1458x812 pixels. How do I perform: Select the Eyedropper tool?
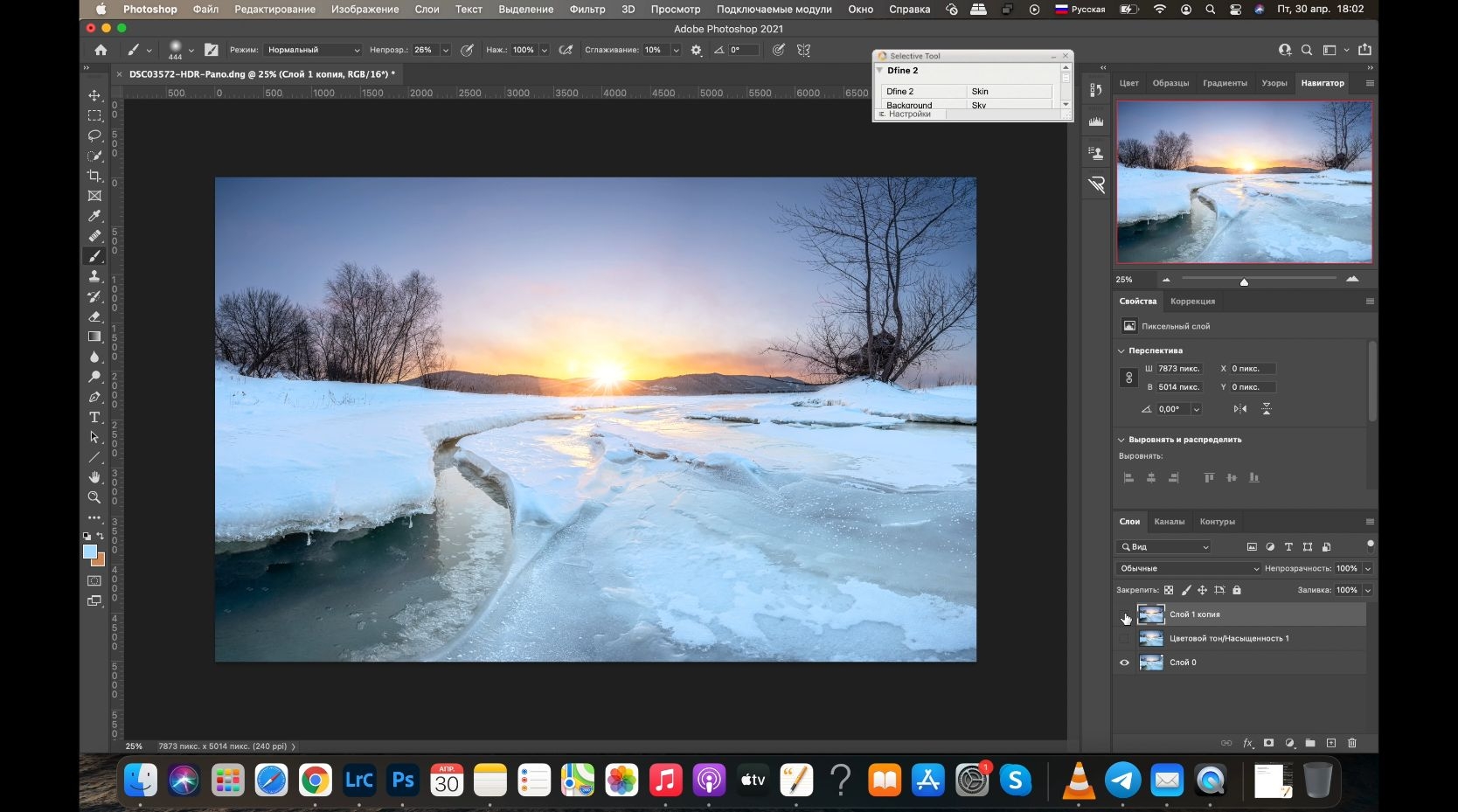click(94, 216)
